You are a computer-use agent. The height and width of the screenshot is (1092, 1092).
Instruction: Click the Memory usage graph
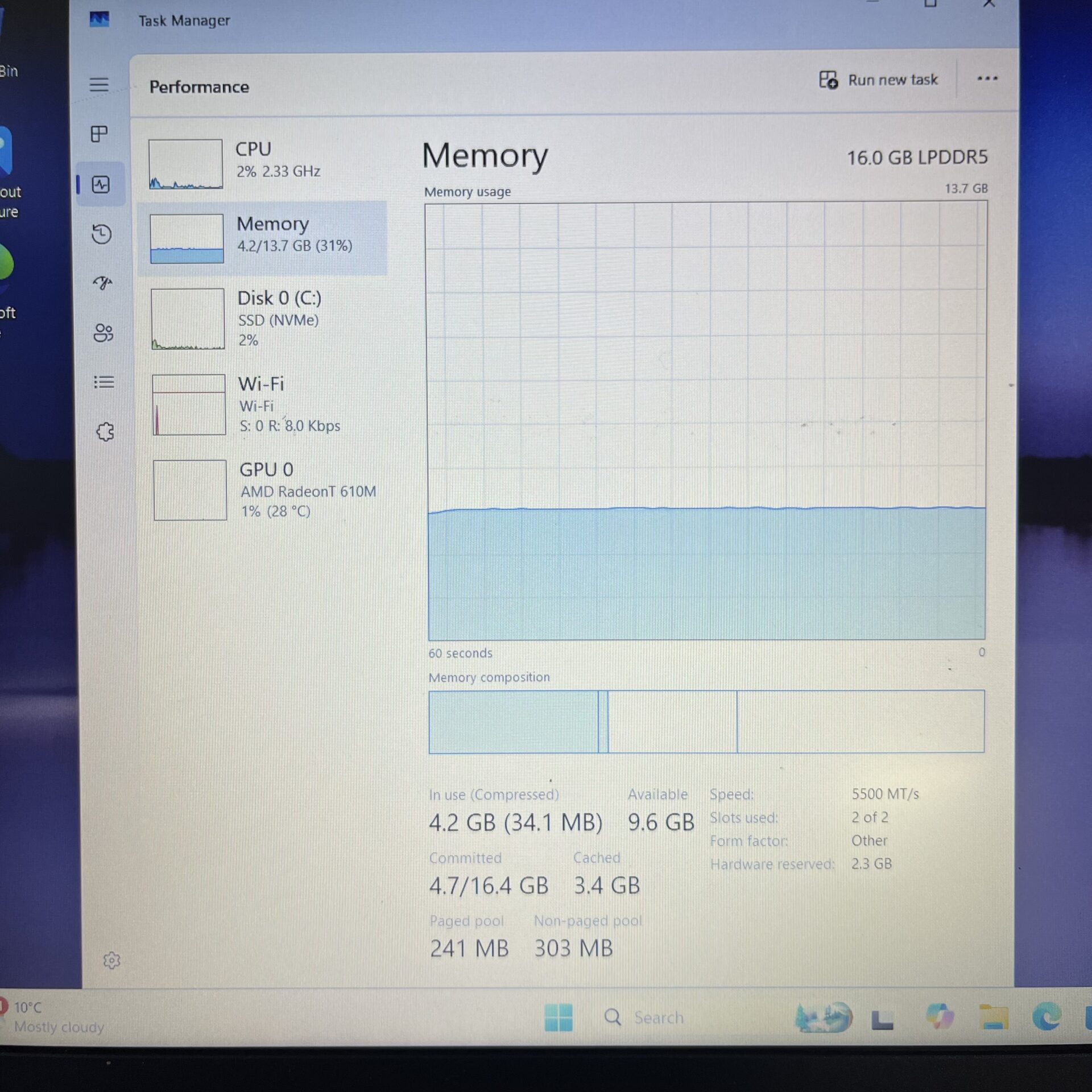tap(706, 421)
